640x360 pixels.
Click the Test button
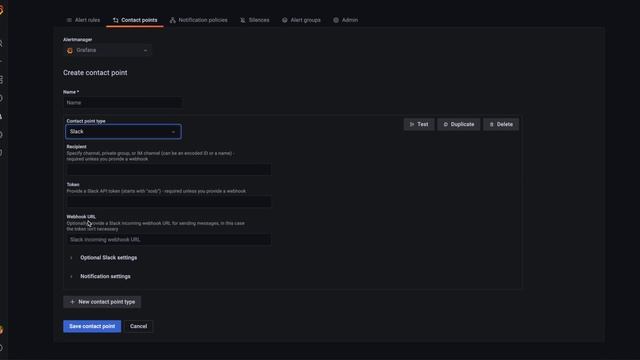(419, 124)
